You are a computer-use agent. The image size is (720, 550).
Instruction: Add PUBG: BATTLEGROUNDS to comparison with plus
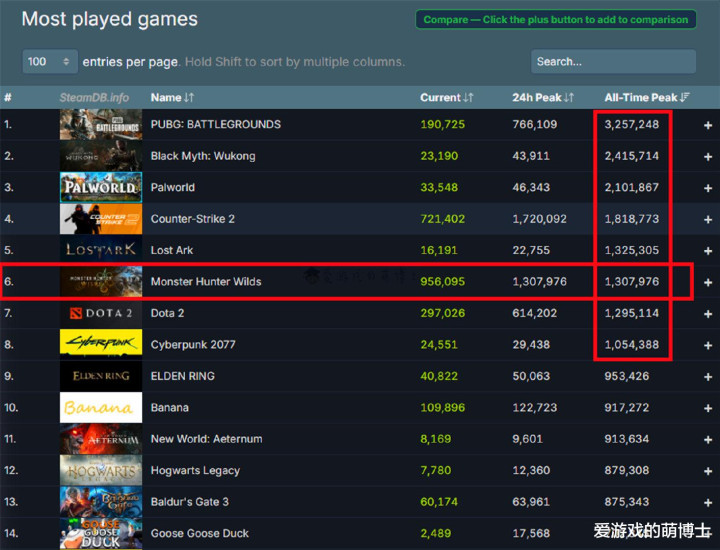click(708, 125)
